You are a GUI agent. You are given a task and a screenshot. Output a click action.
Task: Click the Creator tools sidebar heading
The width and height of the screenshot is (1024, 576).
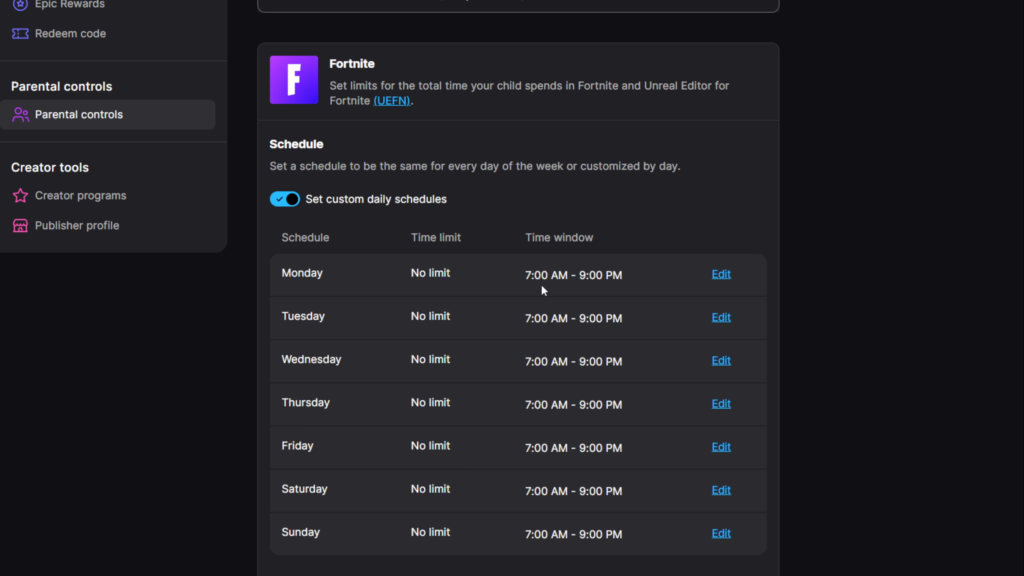(50, 167)
